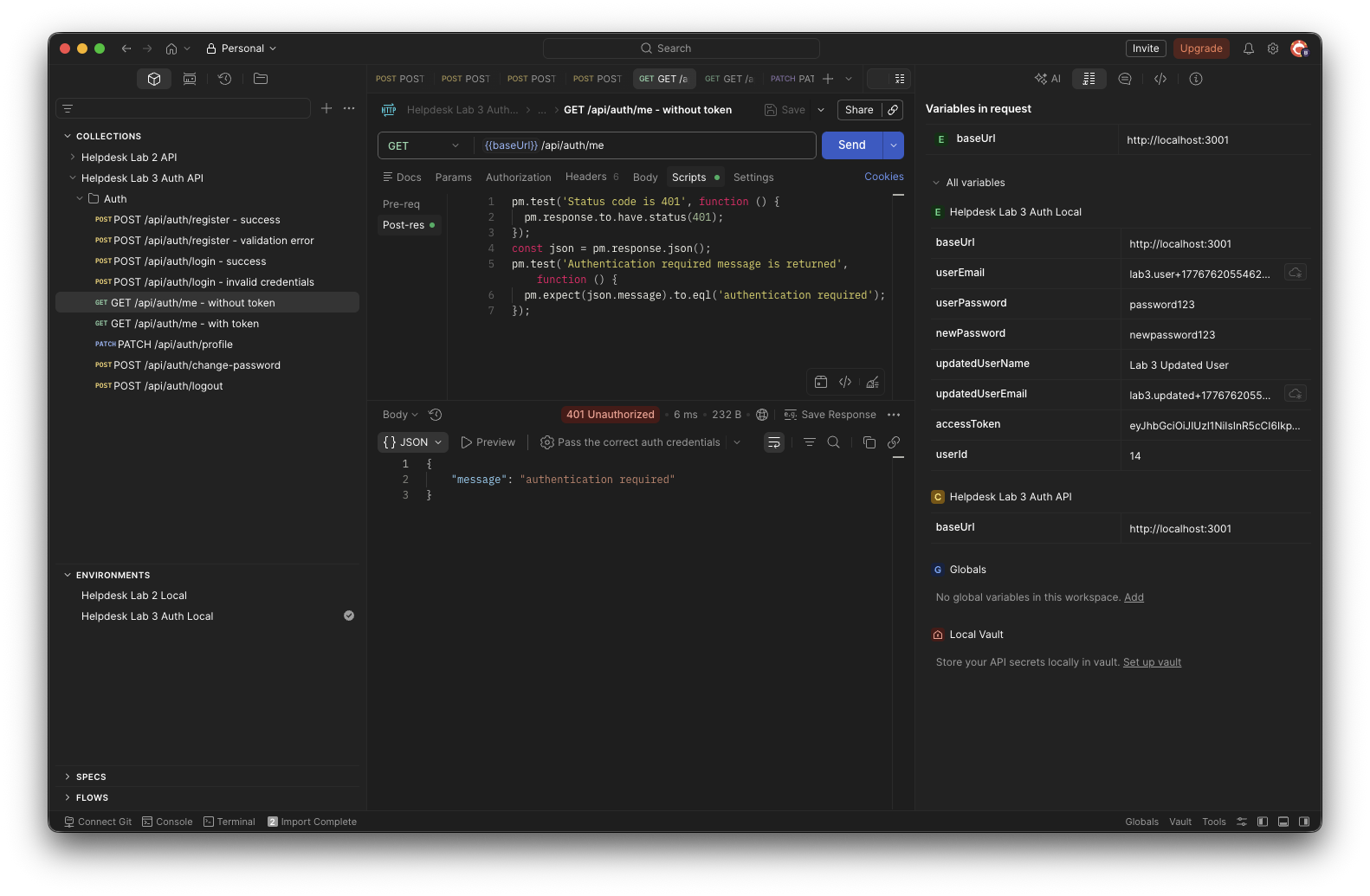The height and width of the screenshot is (896, 1370).
Task: Open the comments panel icon
Action: pos(1125,79)
